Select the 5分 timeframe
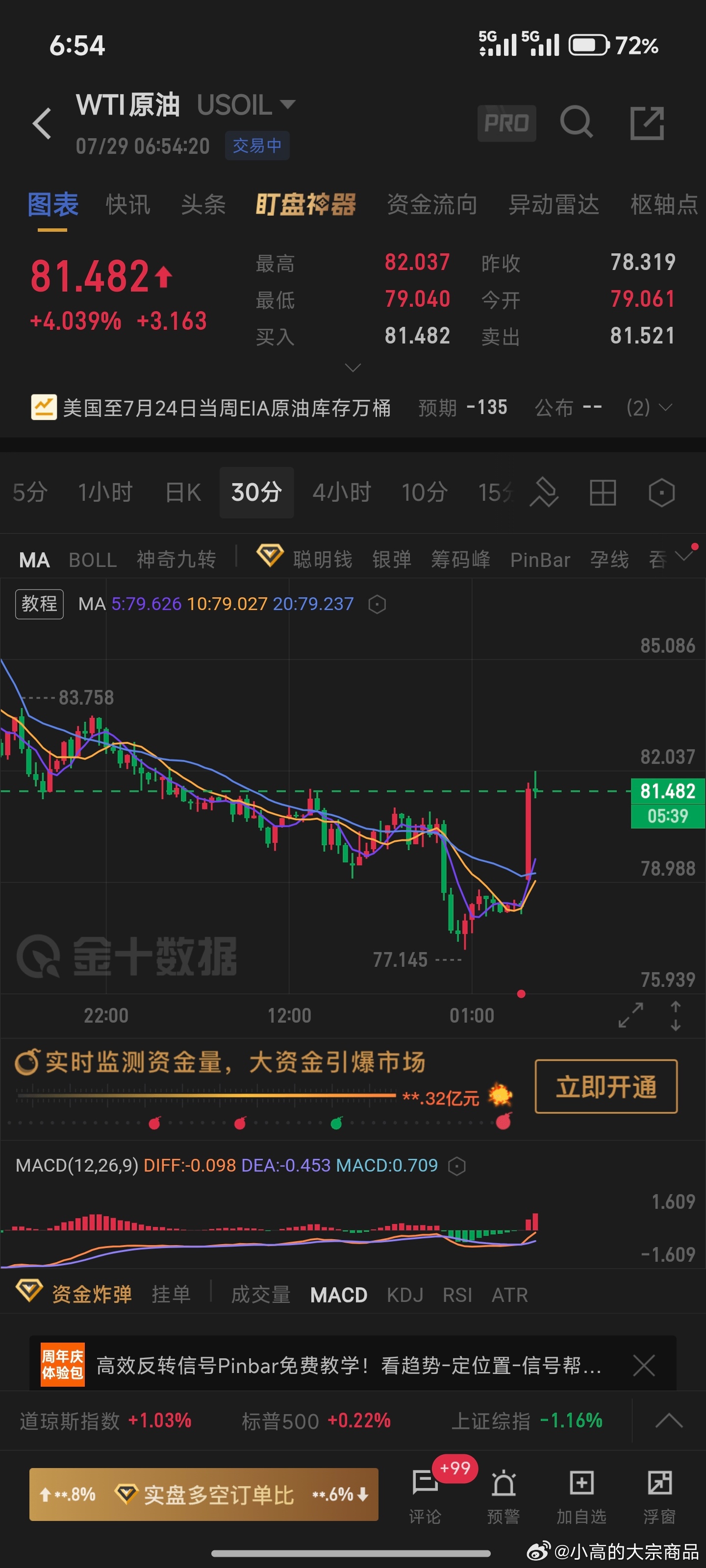The height and width of the screenshot is (1568, 706). (30, 492)
